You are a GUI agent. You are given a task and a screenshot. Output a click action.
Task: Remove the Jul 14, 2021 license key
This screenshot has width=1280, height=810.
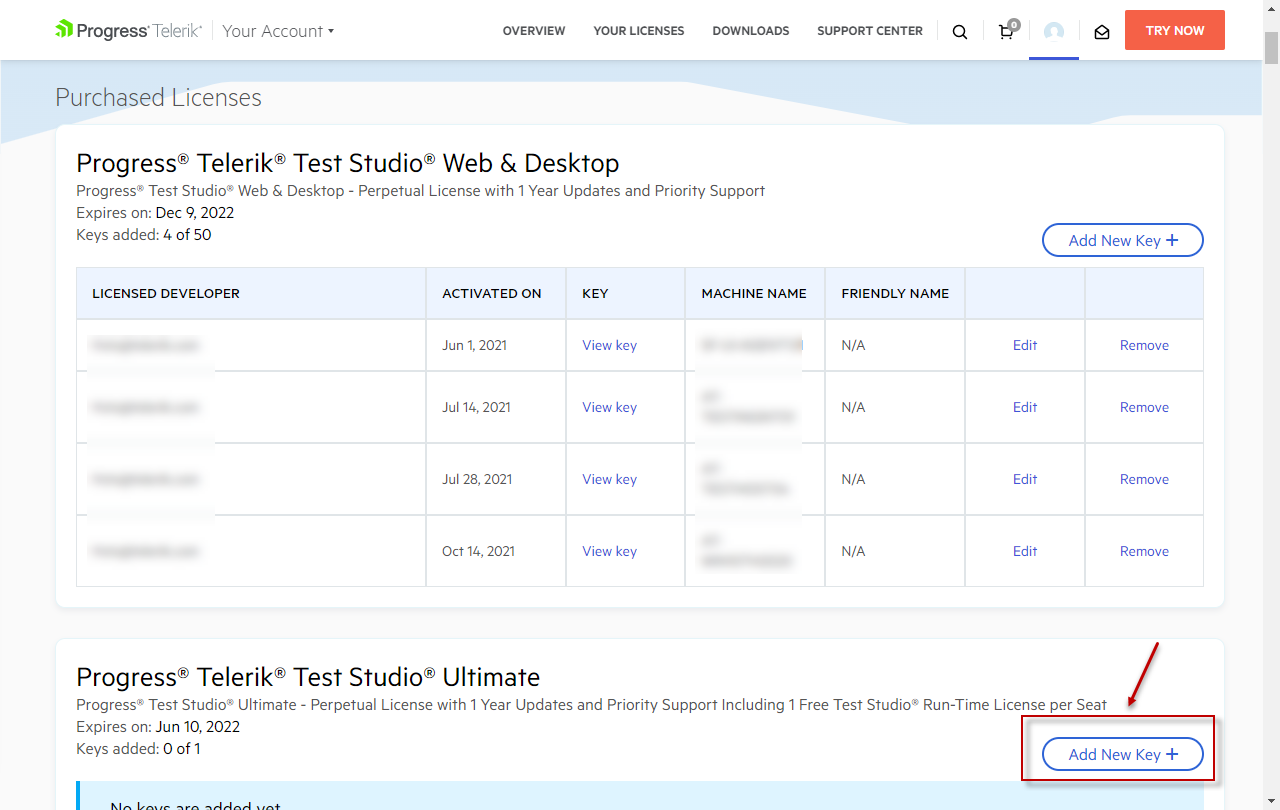(1144, 407)
